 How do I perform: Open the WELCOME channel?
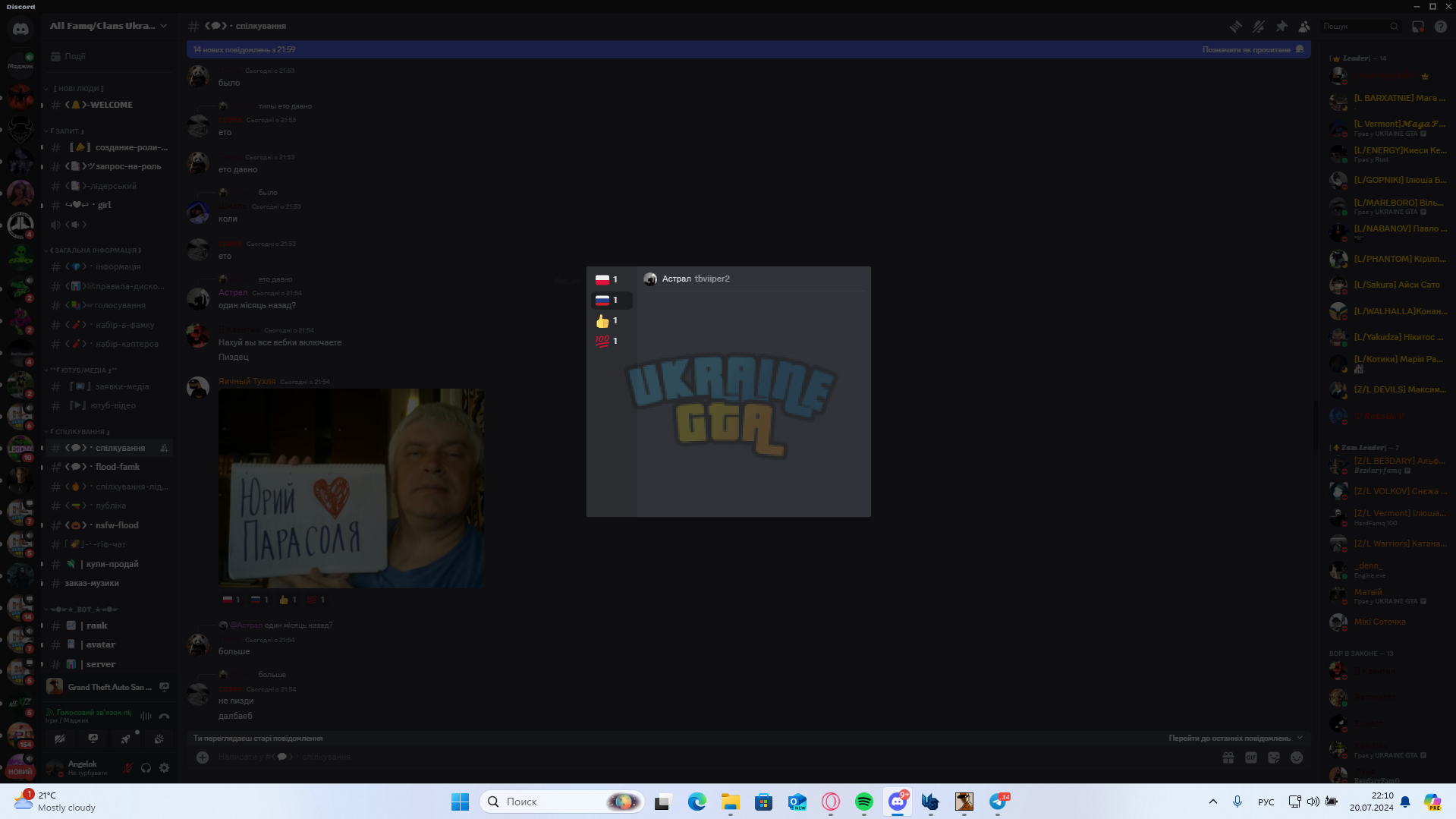[108, 105]
